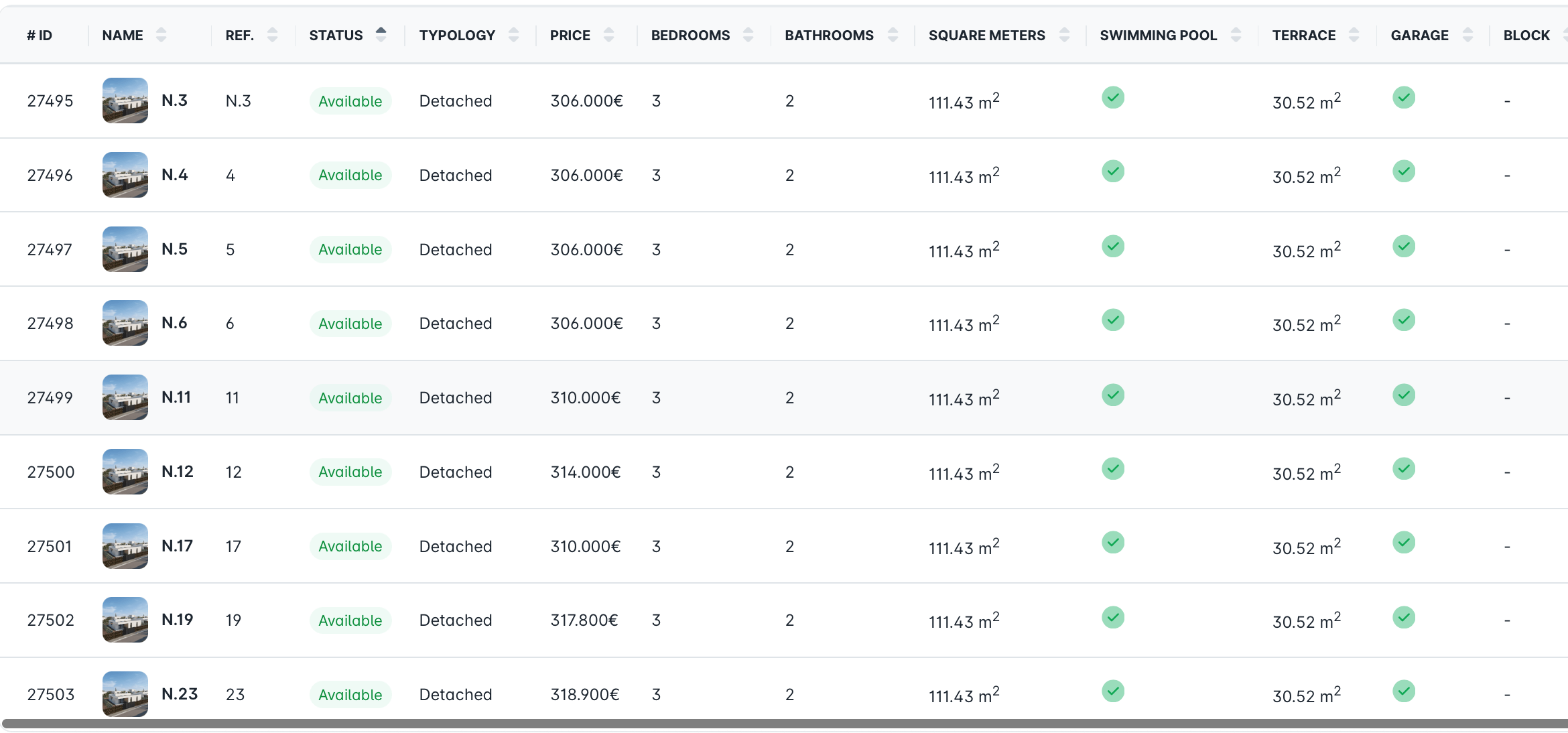Click Typology column sort arrows
1568x733 pixels.
513,35
